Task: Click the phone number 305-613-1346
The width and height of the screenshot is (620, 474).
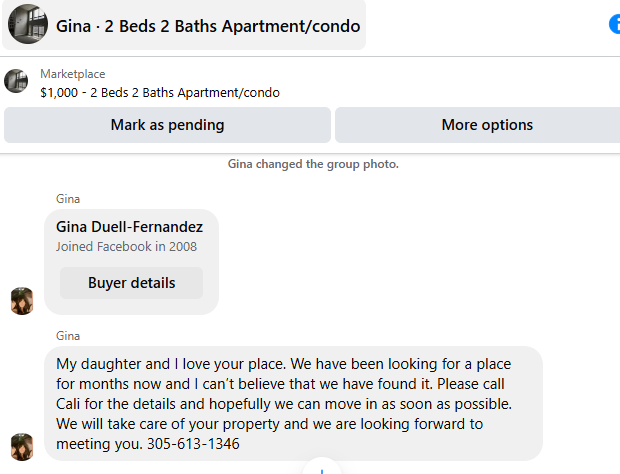Action: click(193, 443)
